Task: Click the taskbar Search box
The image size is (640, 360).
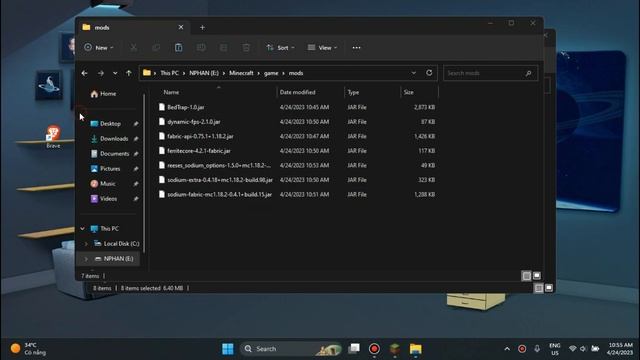Action: tap(291, 349)
